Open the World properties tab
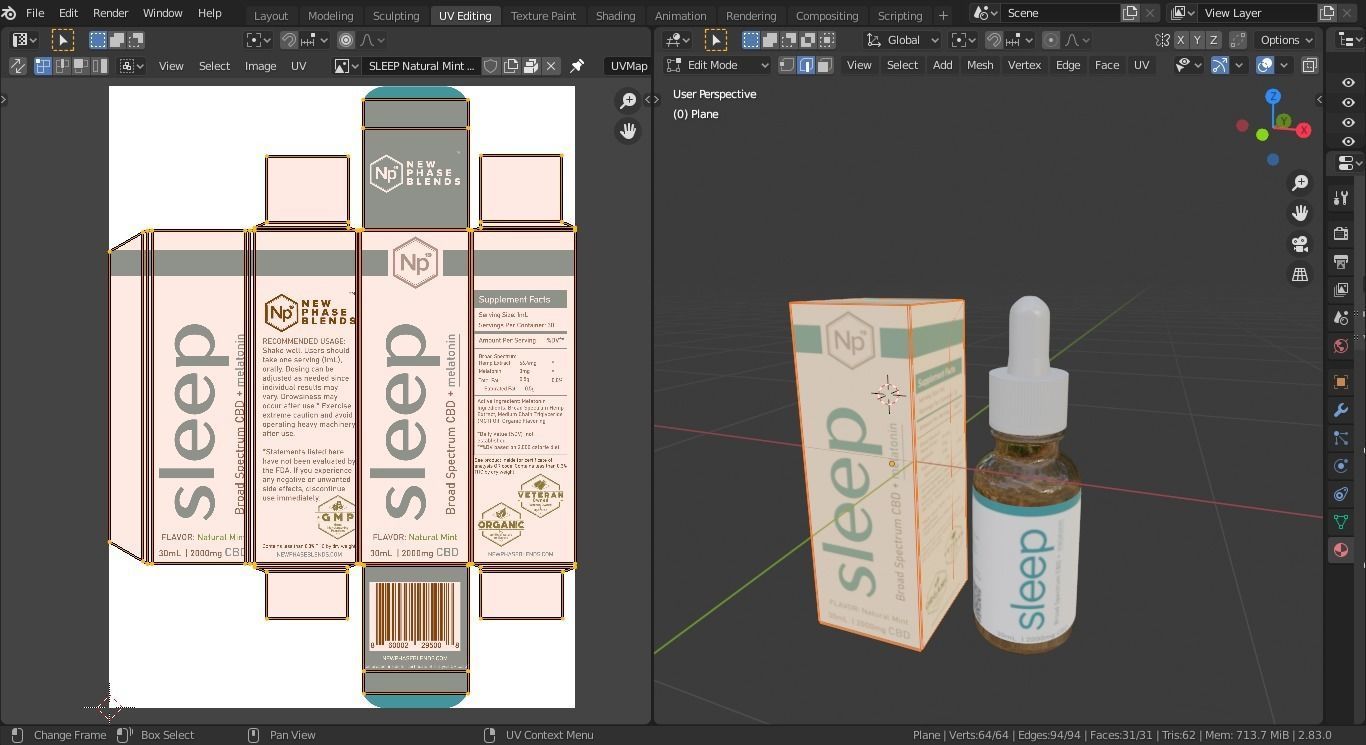 pyautogui.click(x=1341, y=346)
